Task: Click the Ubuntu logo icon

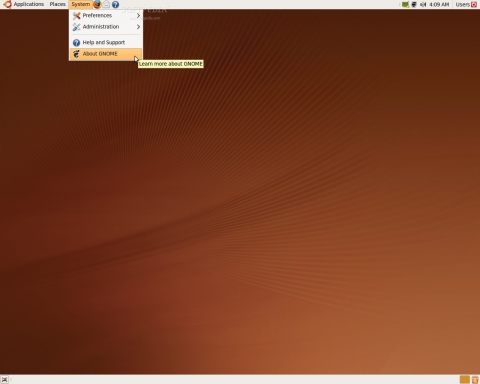Action: click(x=7, y=4)
